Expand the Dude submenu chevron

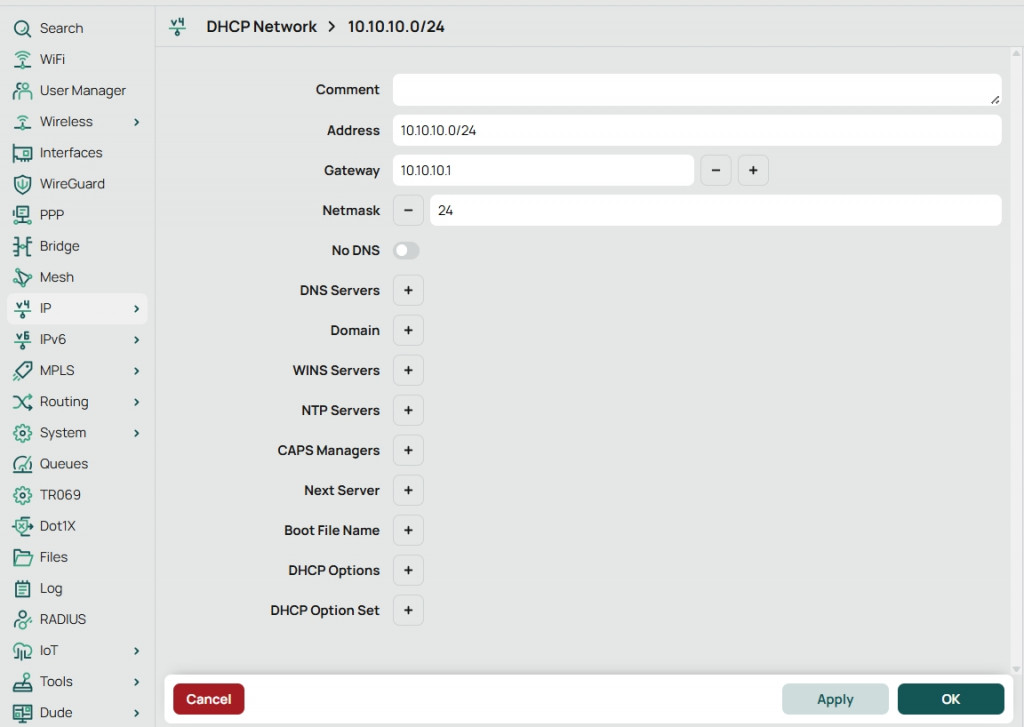[x=136, y=713]
